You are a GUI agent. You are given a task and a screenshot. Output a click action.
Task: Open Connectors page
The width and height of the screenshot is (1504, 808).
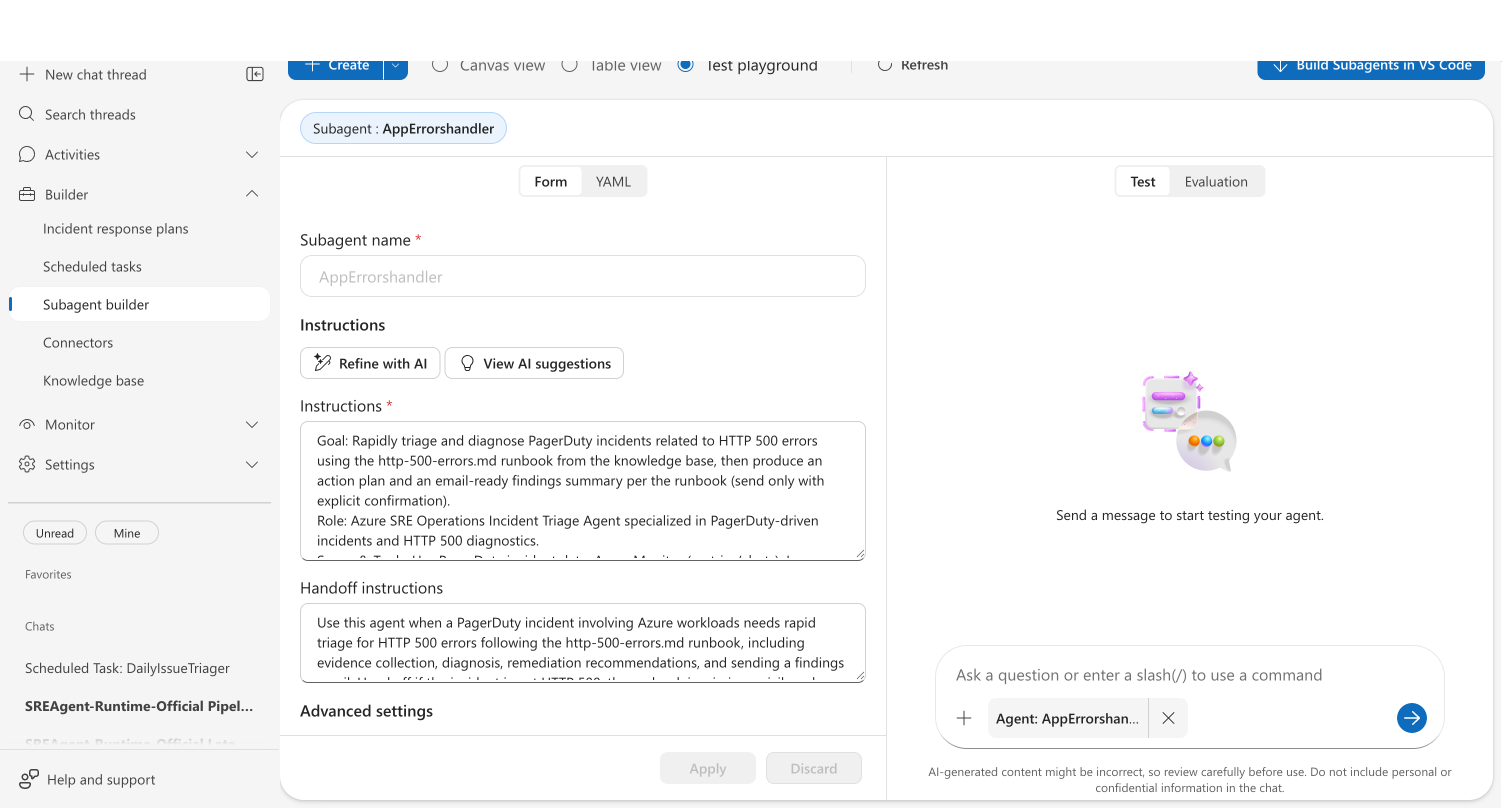point(78,343)
